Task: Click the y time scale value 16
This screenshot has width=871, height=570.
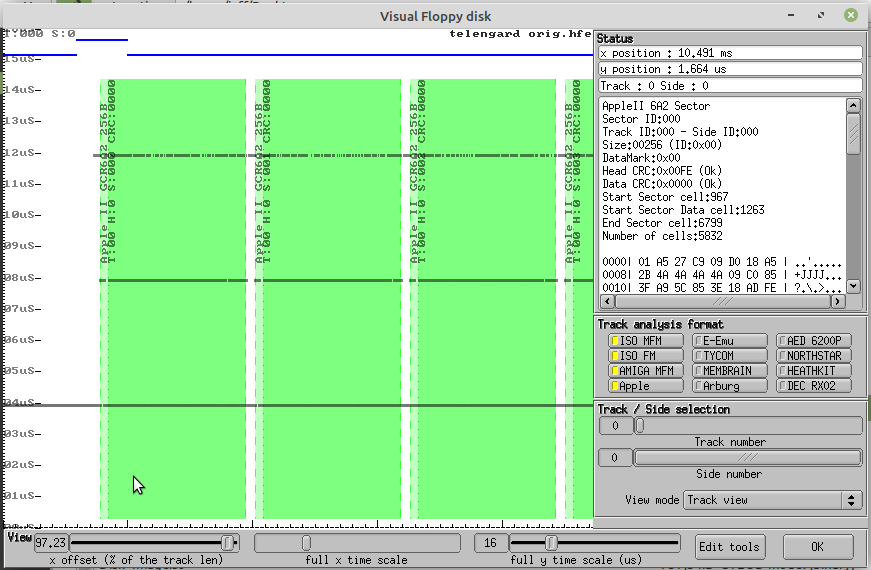Action: [490, 543]
